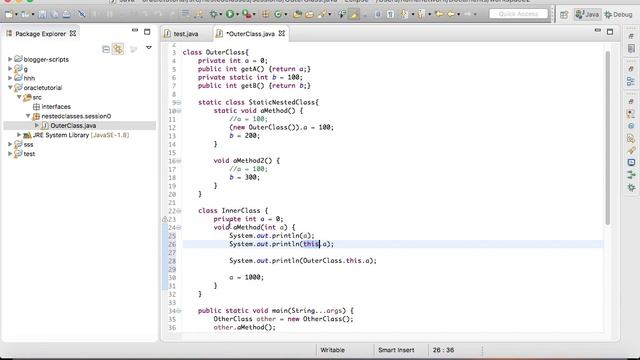The image size is (640, 360).
Task: Maximize the editor area
Action: tap(610, 32)
